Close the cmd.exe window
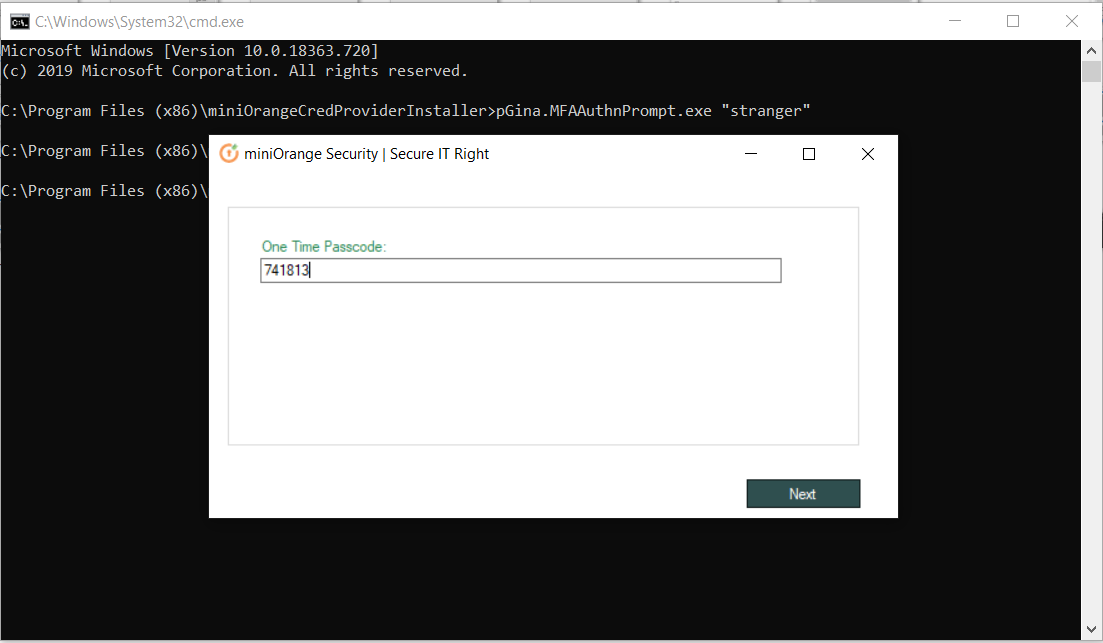 1071,21
